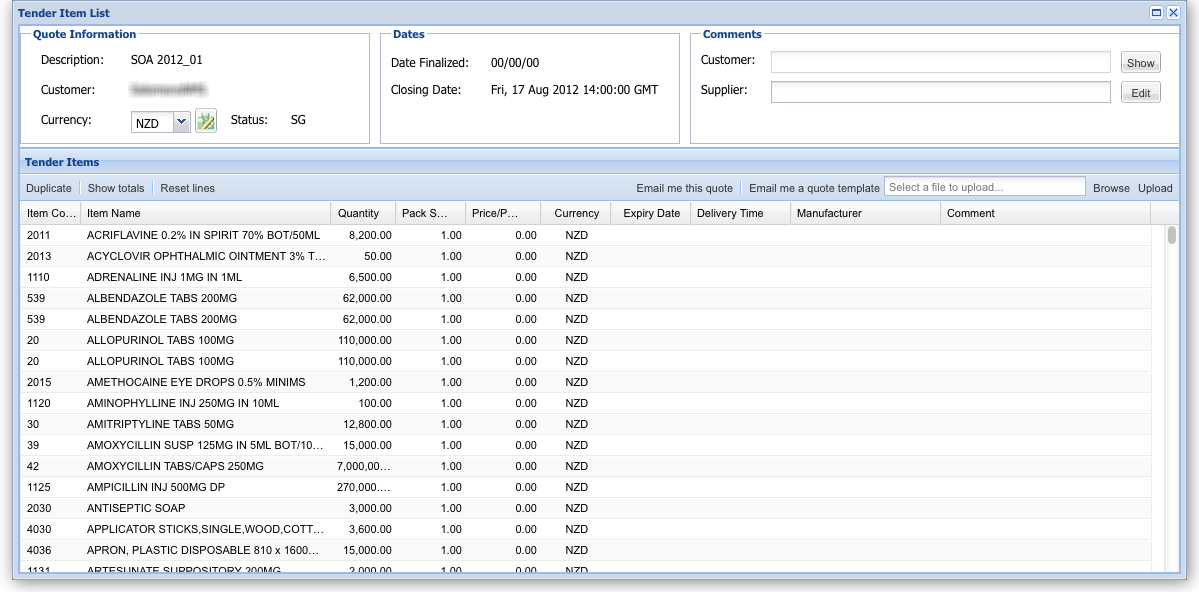
Task: Click the manufacturer cell for AMITRIPTYLINE TABS
Action: pyautogui.click(x=866, y=424)
